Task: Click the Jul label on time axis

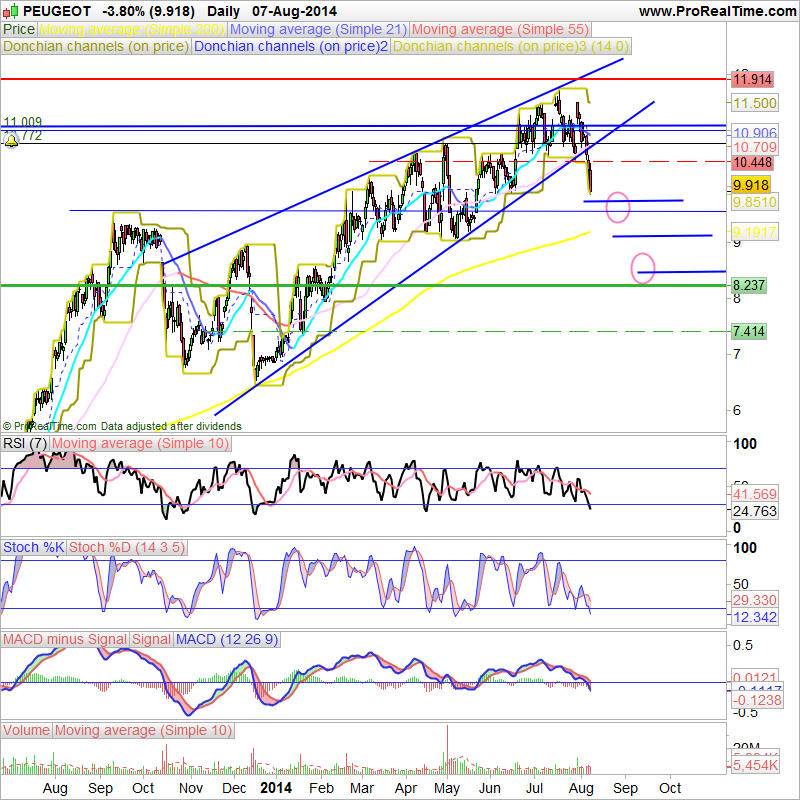Action: (534, 788)
